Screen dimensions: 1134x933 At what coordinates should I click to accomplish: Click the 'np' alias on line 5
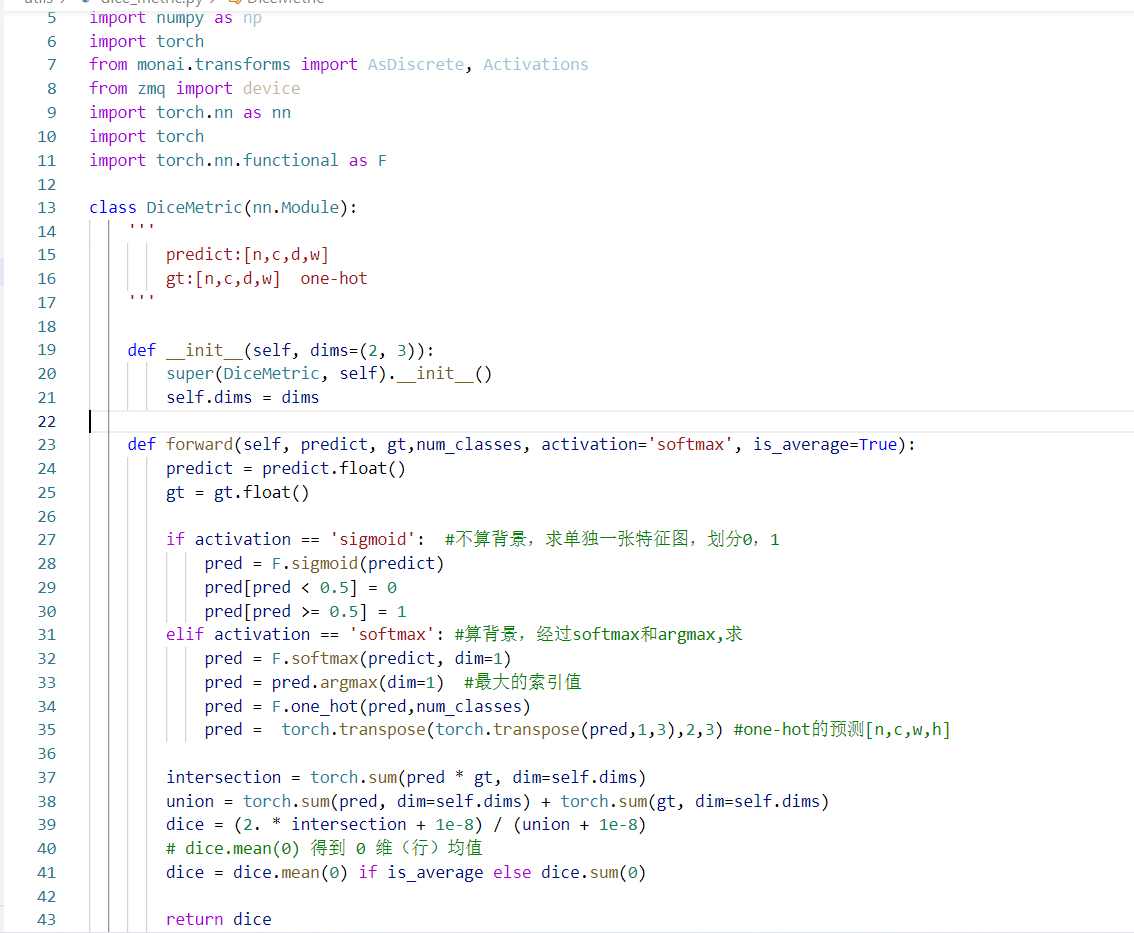pos(252,17)
